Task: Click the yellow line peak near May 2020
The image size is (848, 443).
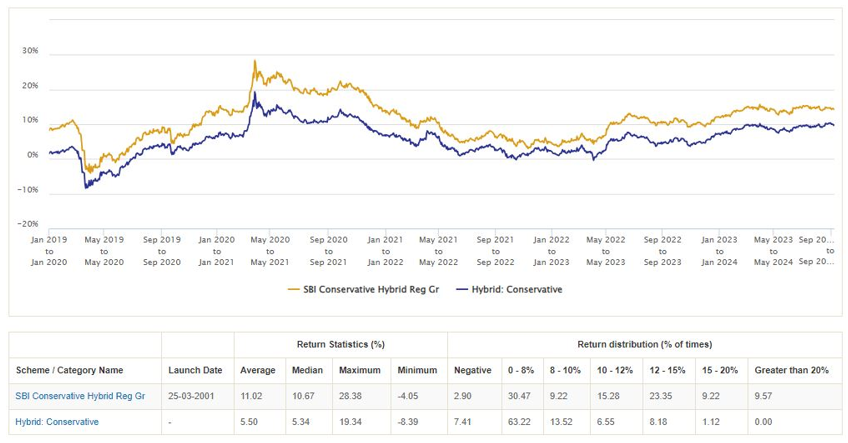Action: coord(254,61)
